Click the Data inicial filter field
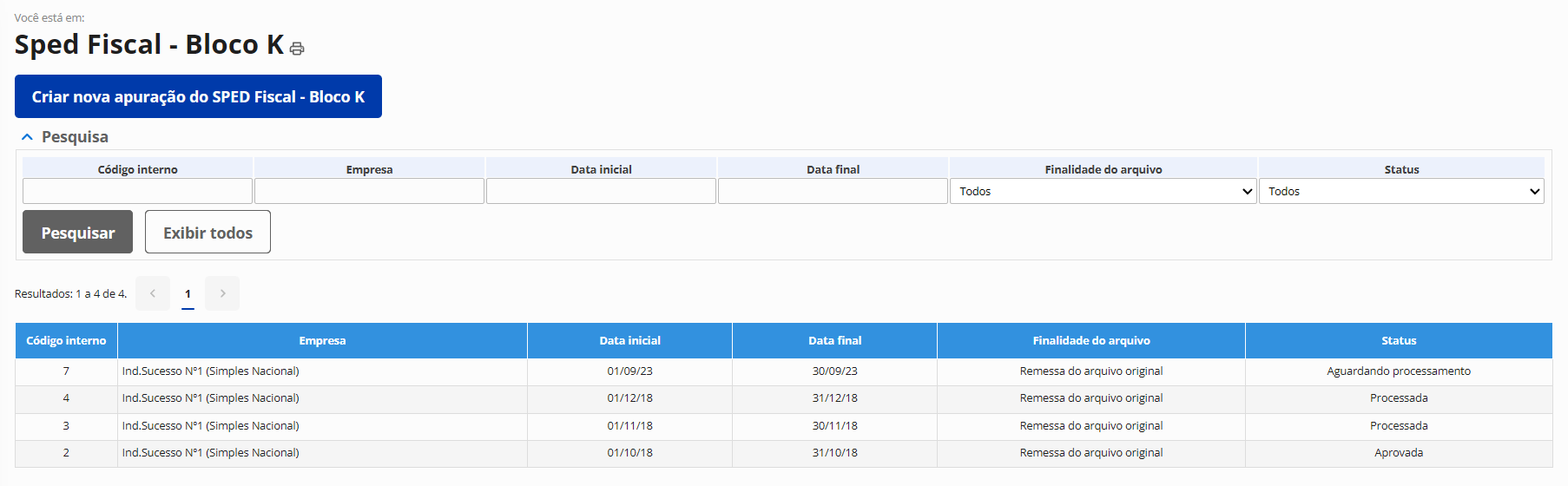Screen dimensions: 1568x486 (x=601, y=191)
